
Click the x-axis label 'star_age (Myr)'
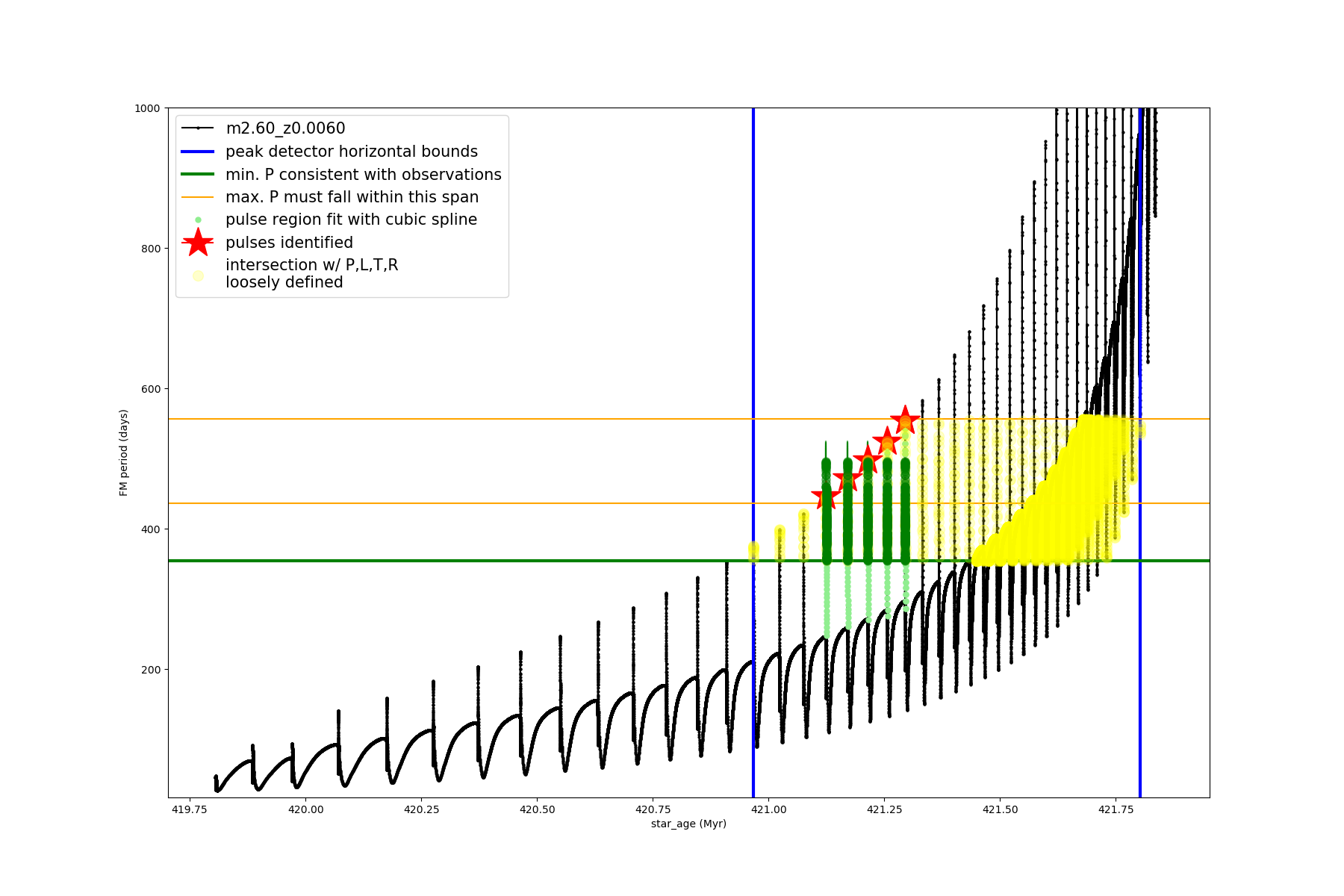click(x=688, y=824)
